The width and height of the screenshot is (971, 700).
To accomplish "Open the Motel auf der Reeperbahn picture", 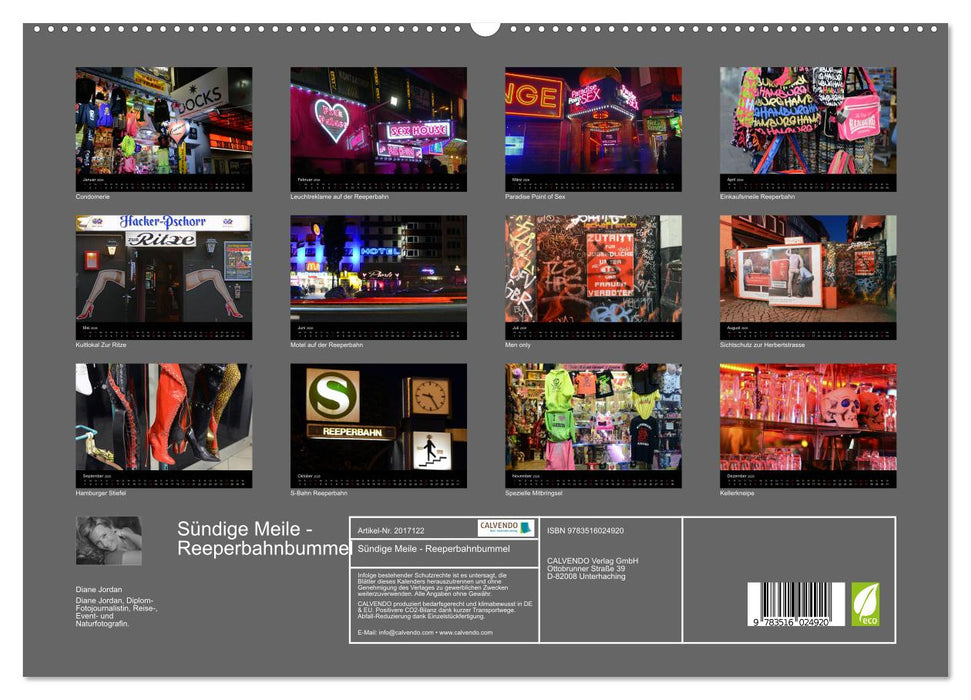I will (378, 270).
